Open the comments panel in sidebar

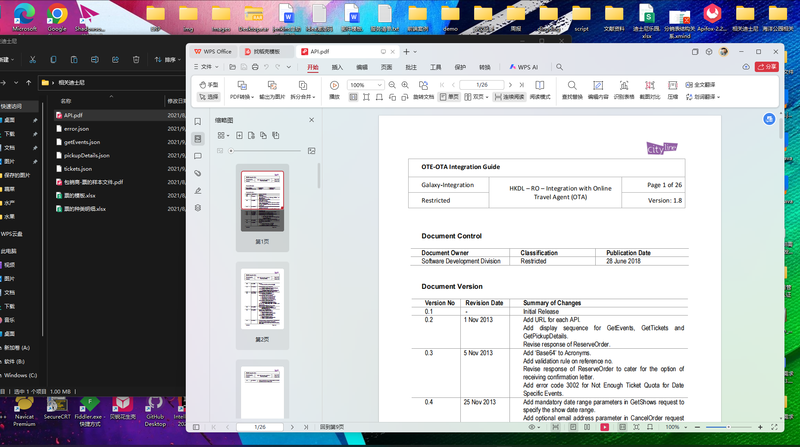[198, 156]
